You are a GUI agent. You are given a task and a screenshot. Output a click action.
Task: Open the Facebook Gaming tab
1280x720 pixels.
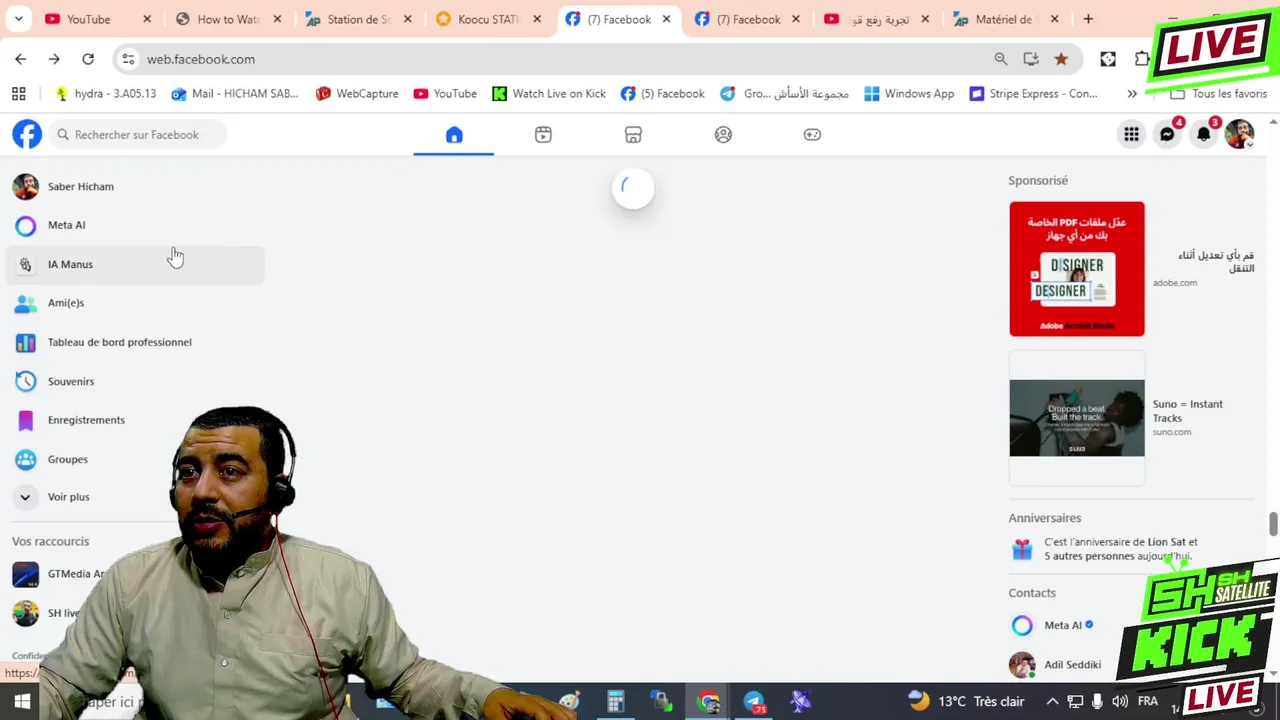coord(812,135)
